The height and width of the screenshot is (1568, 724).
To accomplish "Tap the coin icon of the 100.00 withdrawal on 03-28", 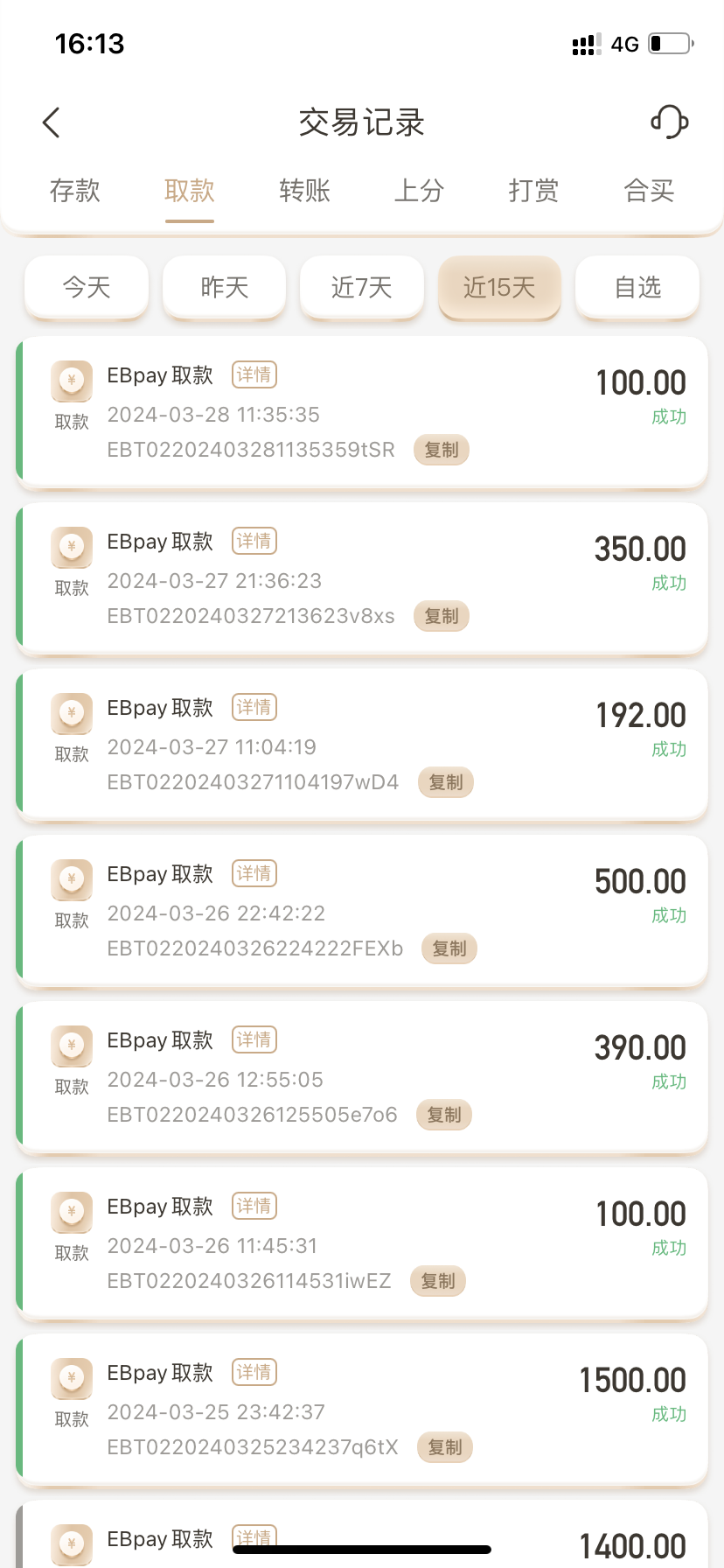I will click(72, 381).
